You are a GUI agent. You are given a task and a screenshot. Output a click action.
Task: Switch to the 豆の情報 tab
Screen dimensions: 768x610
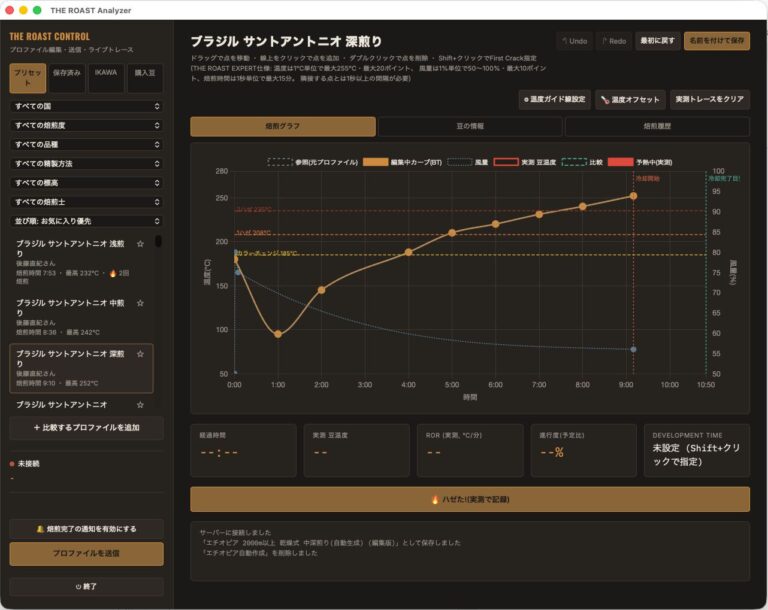(470, 126)
